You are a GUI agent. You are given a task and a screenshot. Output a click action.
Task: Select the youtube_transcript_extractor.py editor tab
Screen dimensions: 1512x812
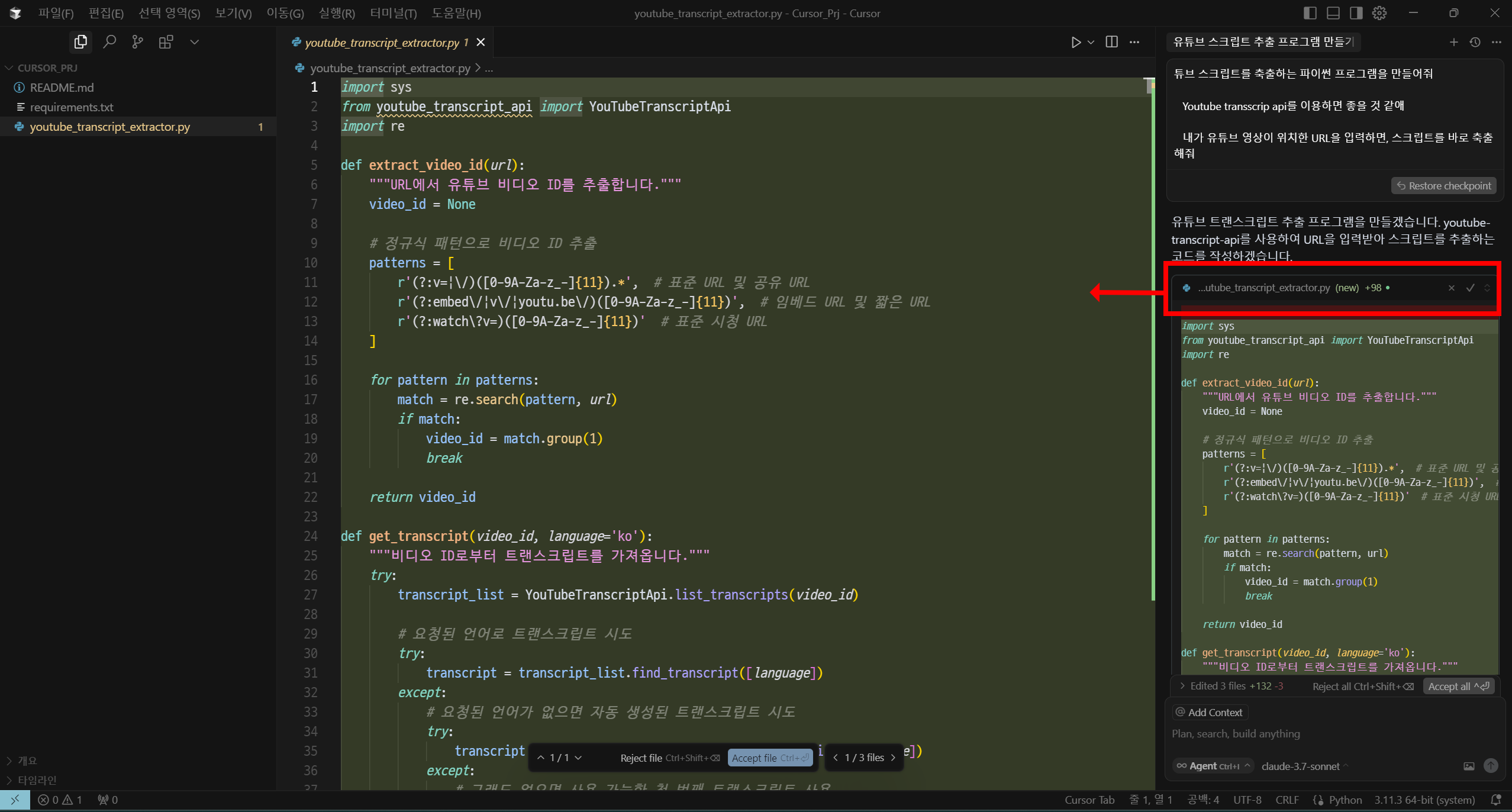click(x=382, y=43)
